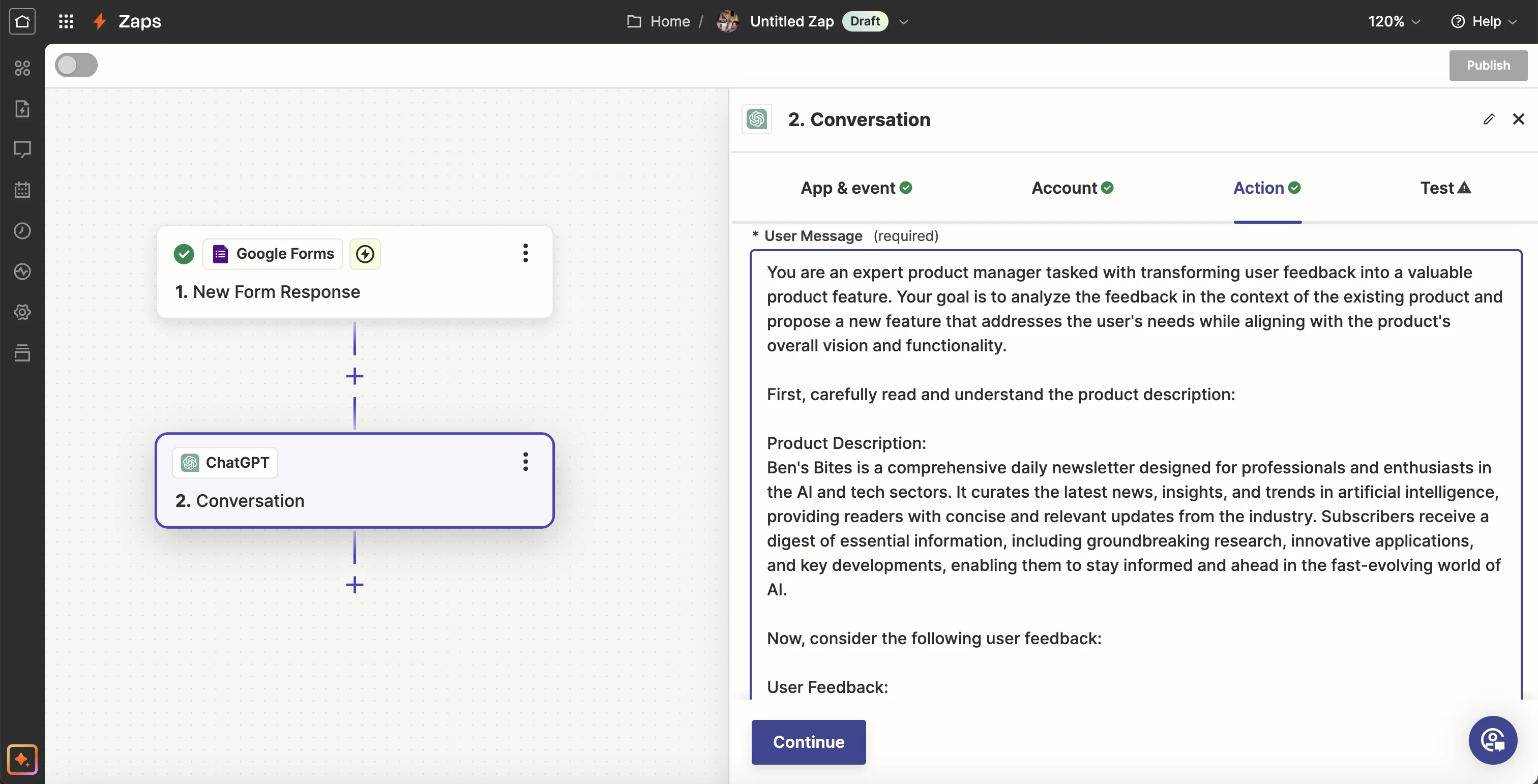The width and height of the screenshot is (1538, 784).
Task: Open the AI sparkle assistant icon bottom-left
Action: pos(22,759)
